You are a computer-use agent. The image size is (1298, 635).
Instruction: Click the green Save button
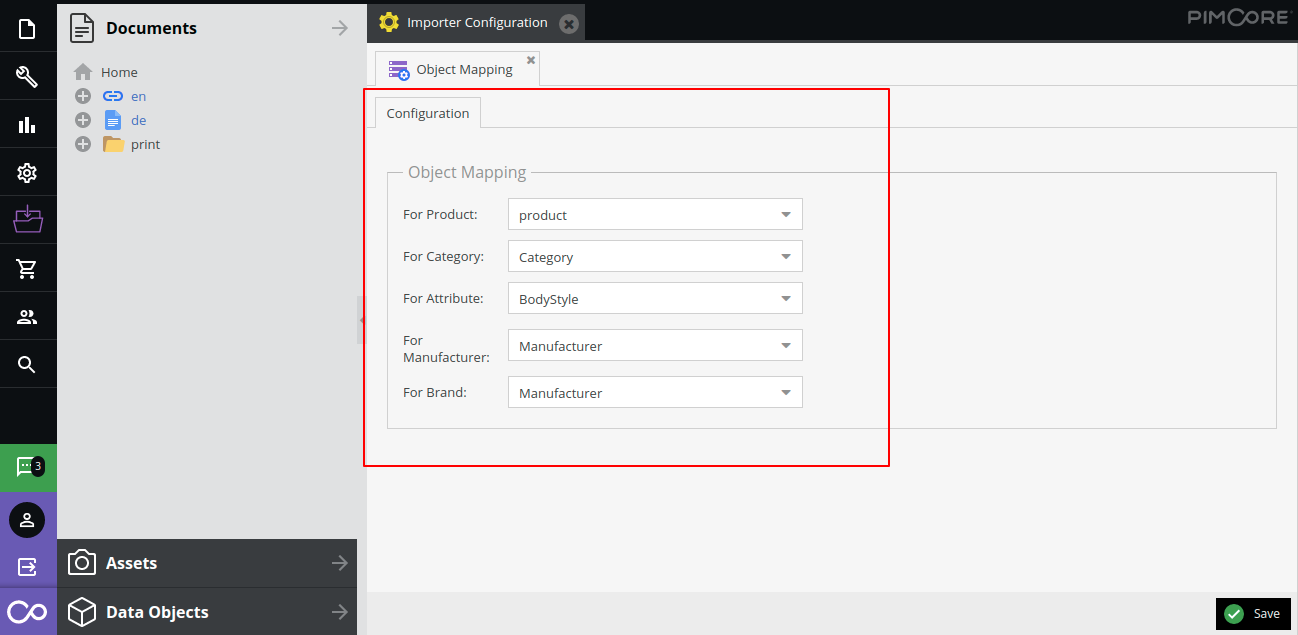point(1253,613)
